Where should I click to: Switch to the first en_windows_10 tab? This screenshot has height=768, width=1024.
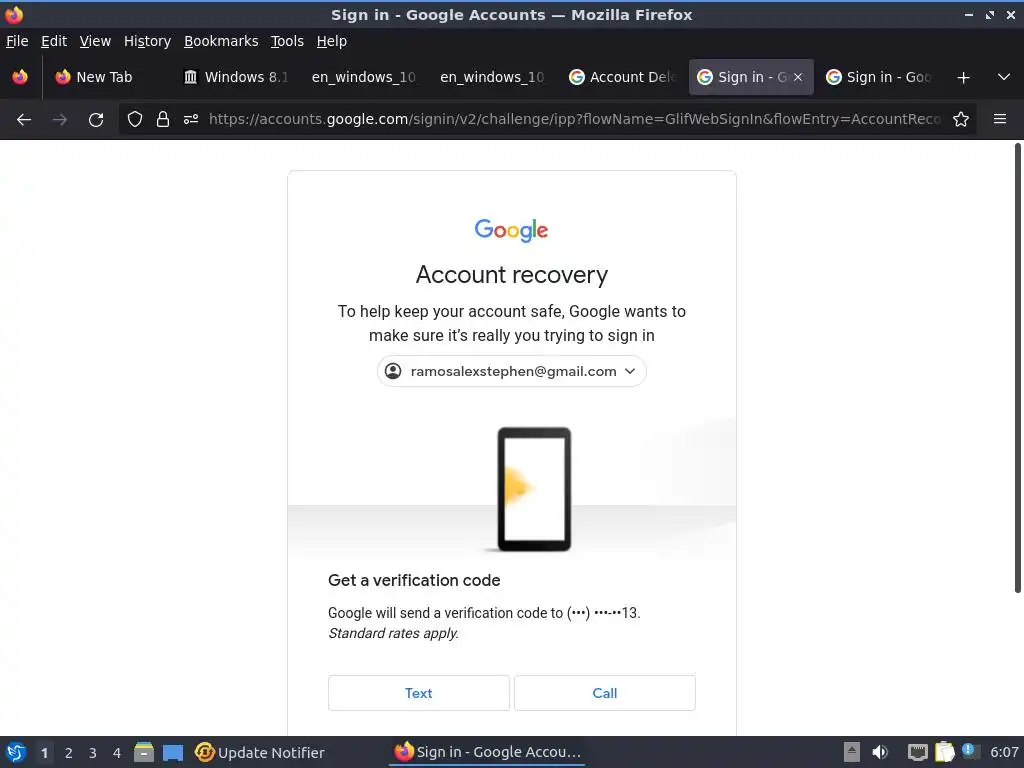tap(364, 77)
